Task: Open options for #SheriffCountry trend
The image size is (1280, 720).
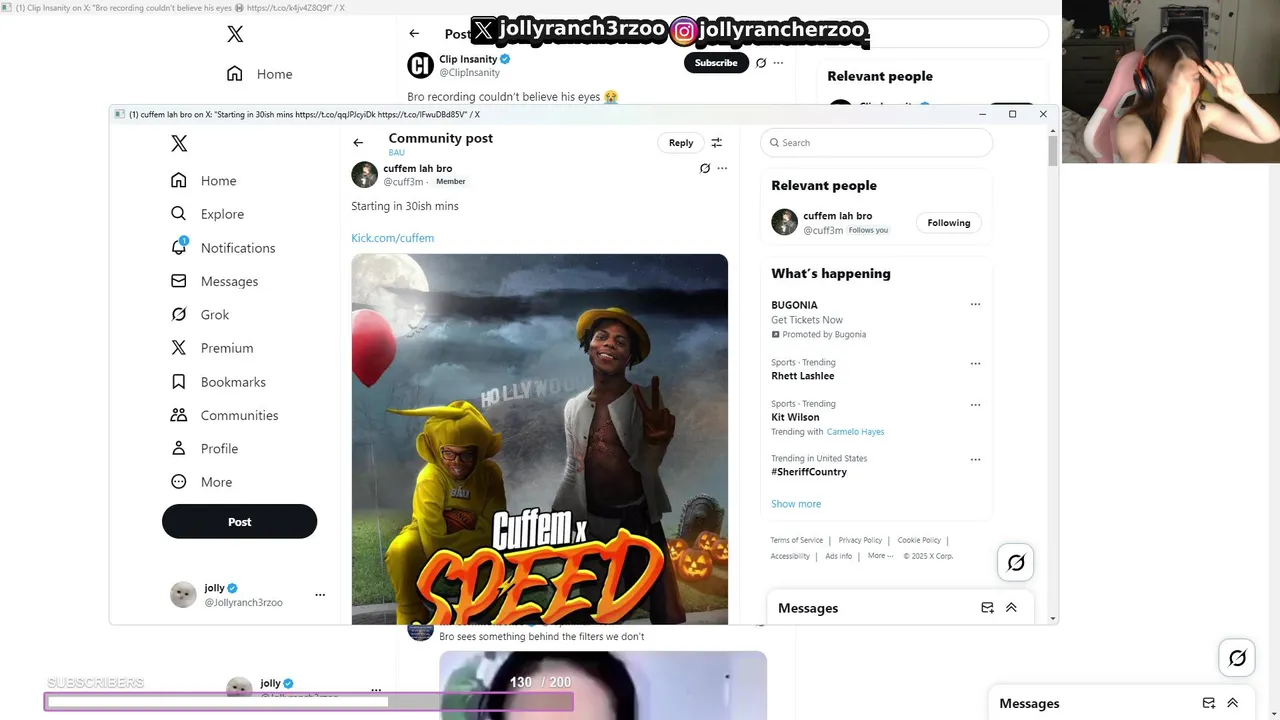Action: click(975, 460)
